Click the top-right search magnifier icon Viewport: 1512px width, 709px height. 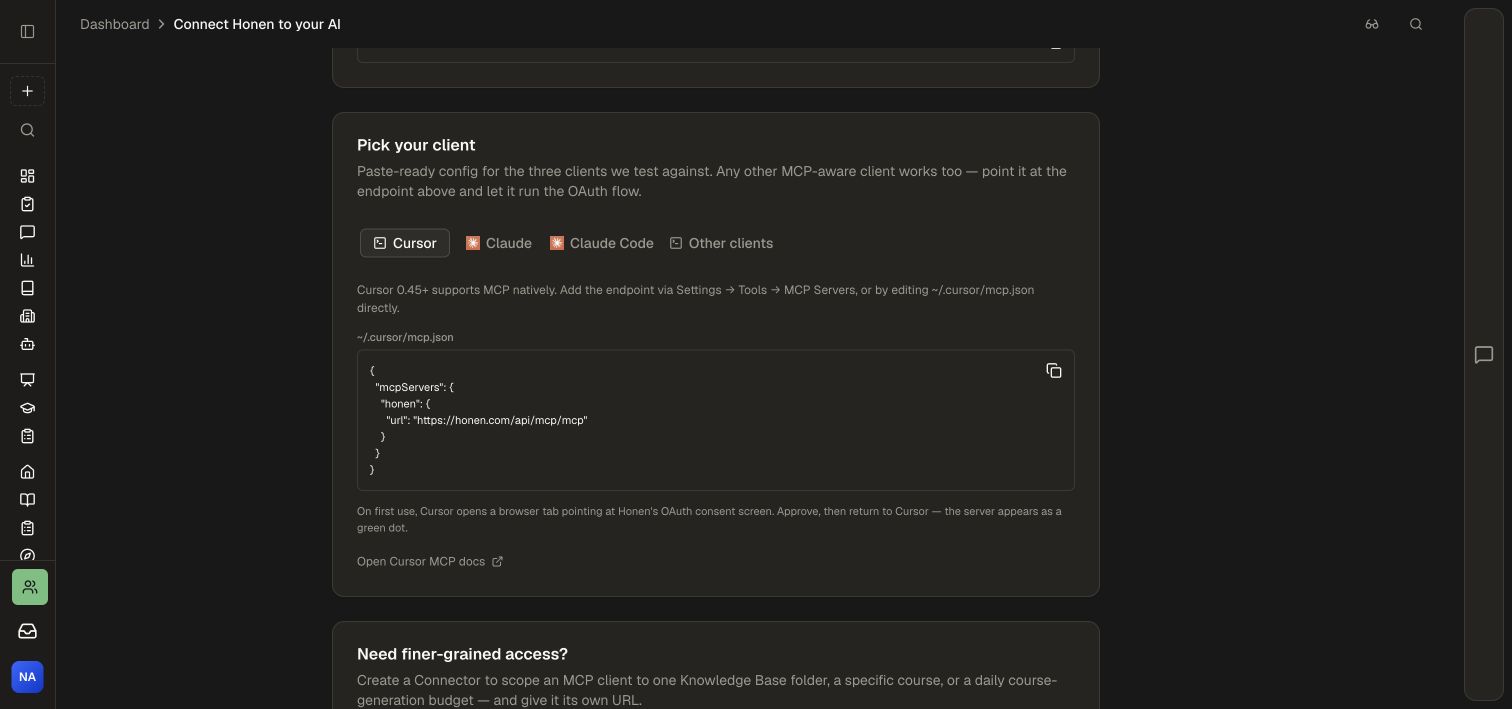[x=1416, y=24]
